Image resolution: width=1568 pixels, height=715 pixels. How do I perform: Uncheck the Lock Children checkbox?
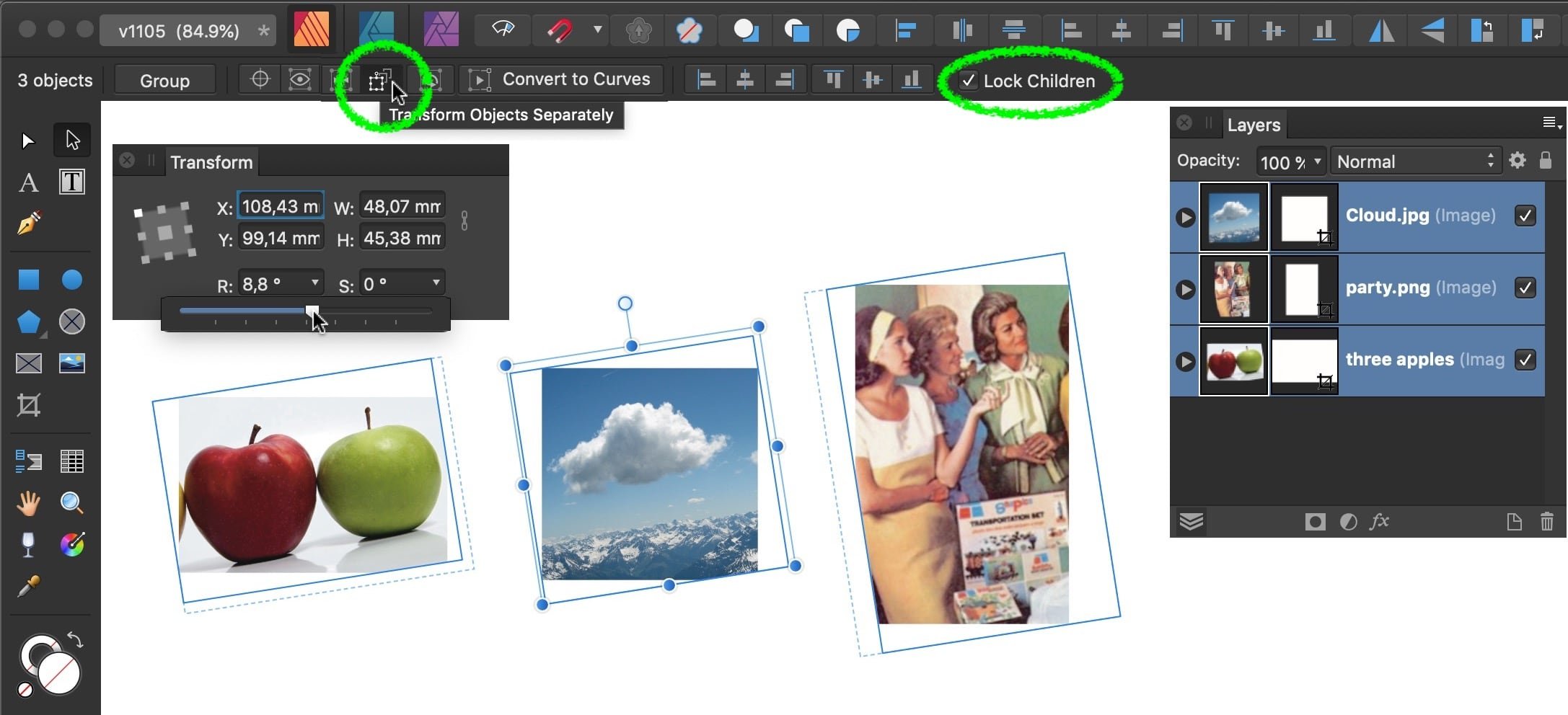[969, 81]
